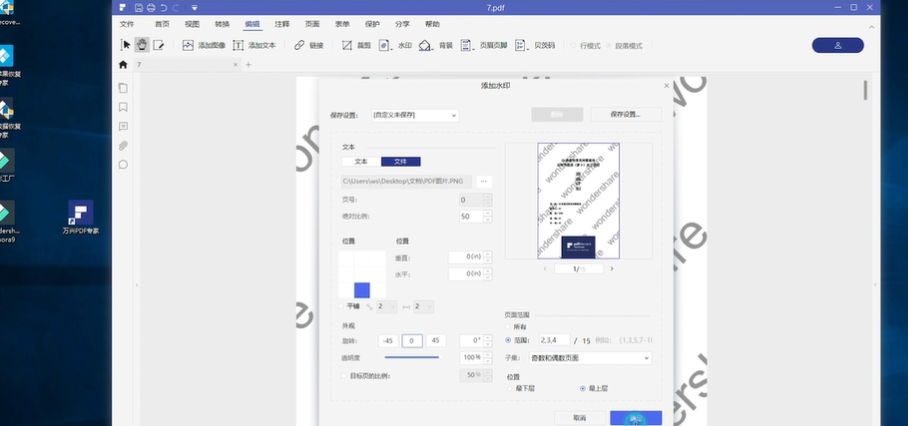Switch watermark source to 文本
The height and width of the screenshot is (426, 908).
click(361, 161)
